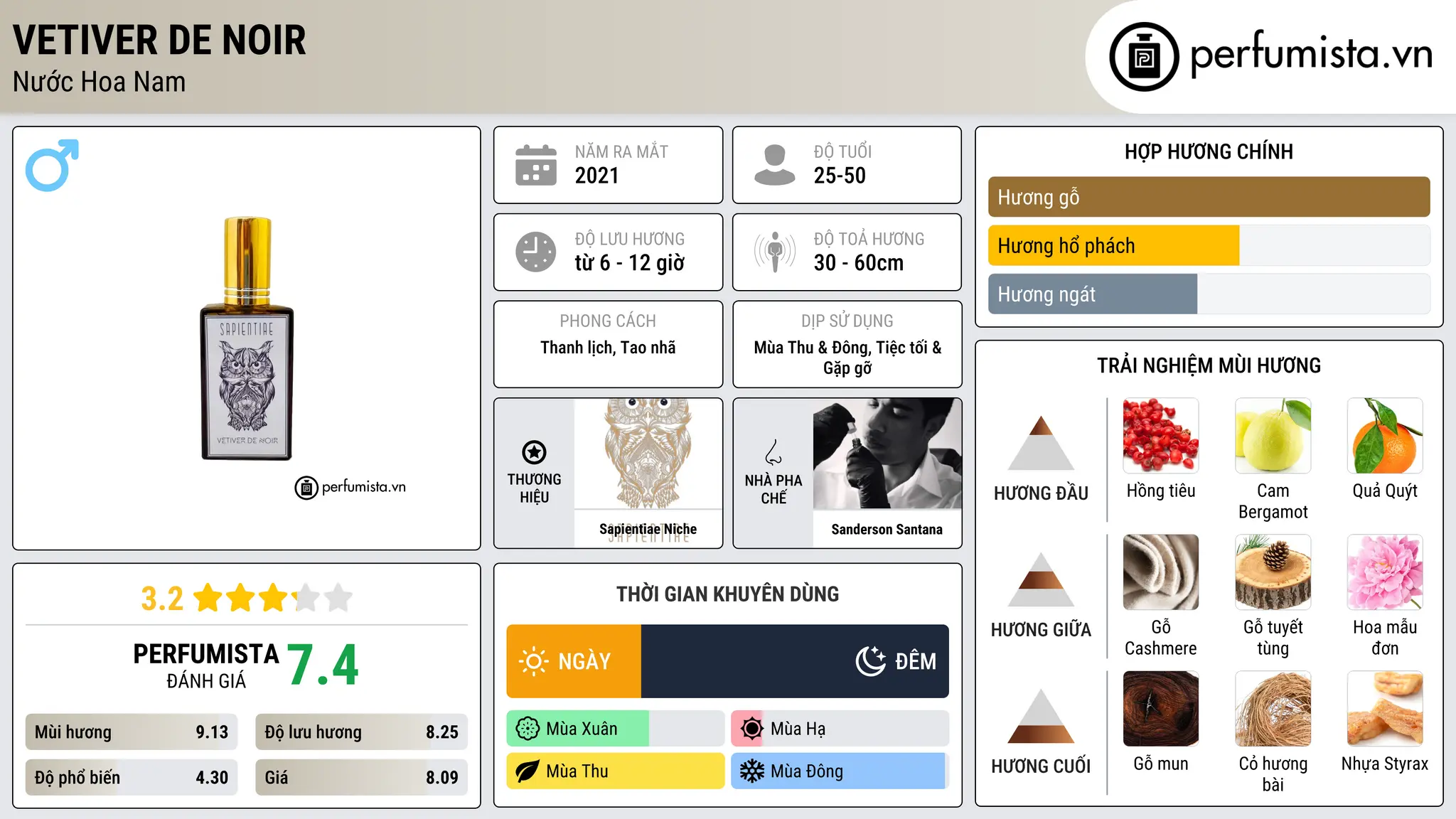Click the Hương gỗ accord bar
Viewport: 1456px width, 819px height.
[x=1209, y=197]
